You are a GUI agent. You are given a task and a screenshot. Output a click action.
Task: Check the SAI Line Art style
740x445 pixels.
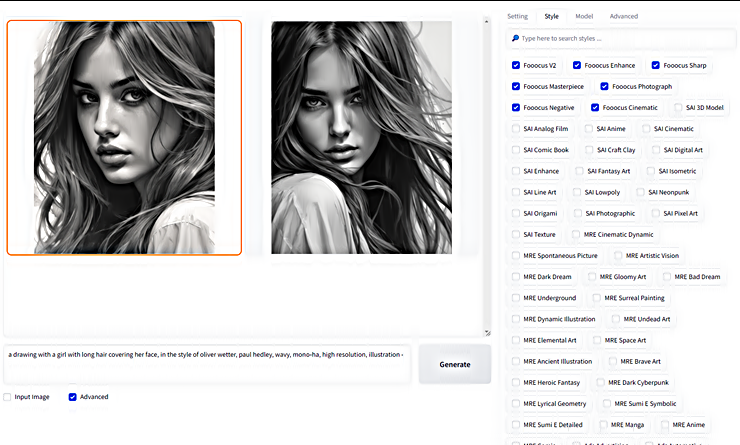pos(516,192)
